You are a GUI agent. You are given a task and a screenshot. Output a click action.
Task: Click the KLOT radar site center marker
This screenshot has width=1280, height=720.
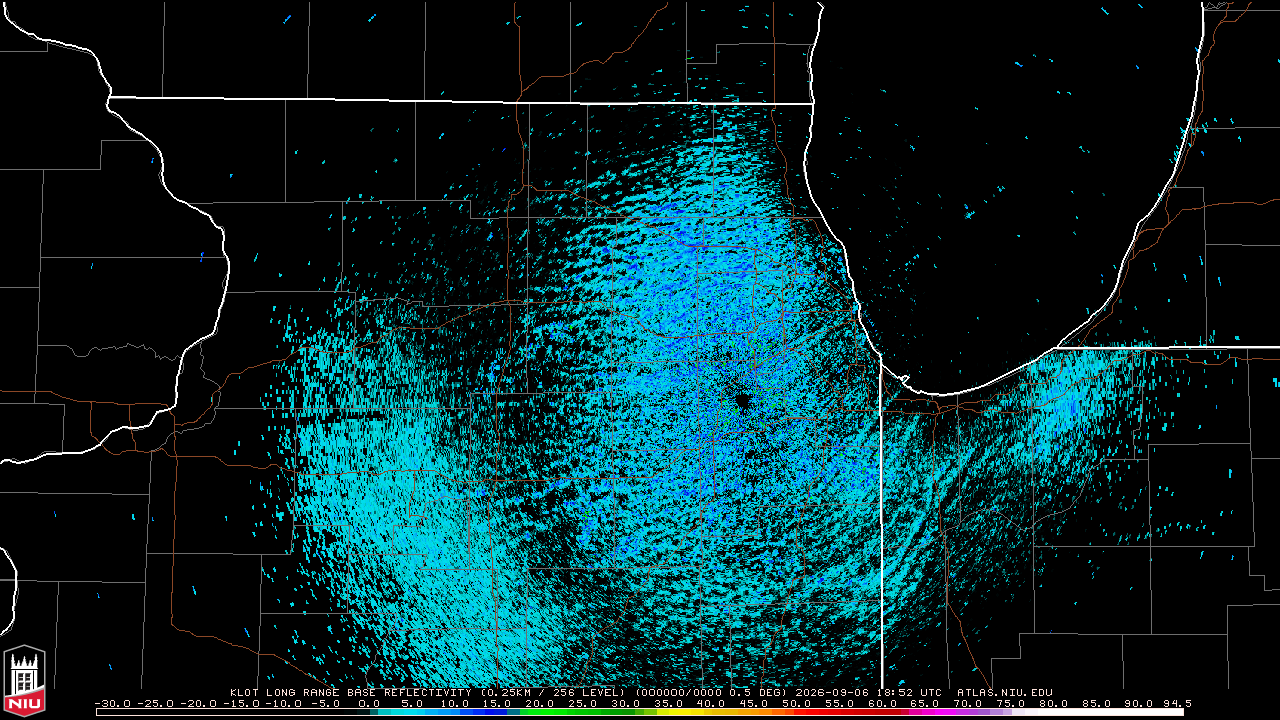click(x=742, y=401)
